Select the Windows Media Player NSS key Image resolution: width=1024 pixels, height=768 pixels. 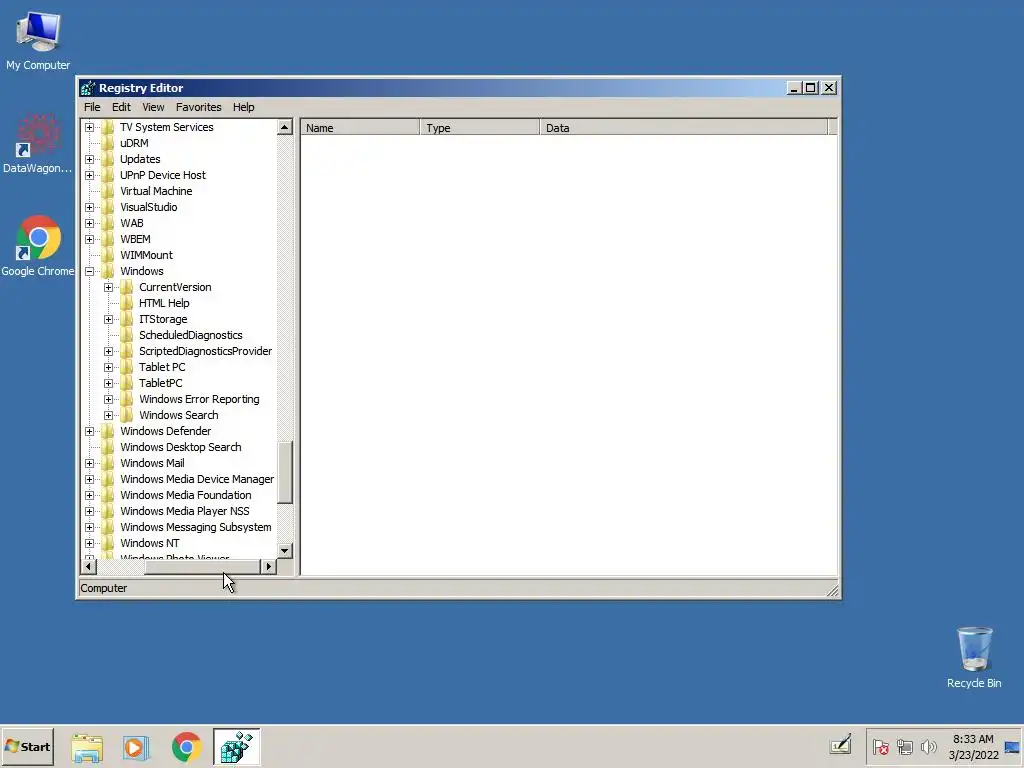[184, 511]
